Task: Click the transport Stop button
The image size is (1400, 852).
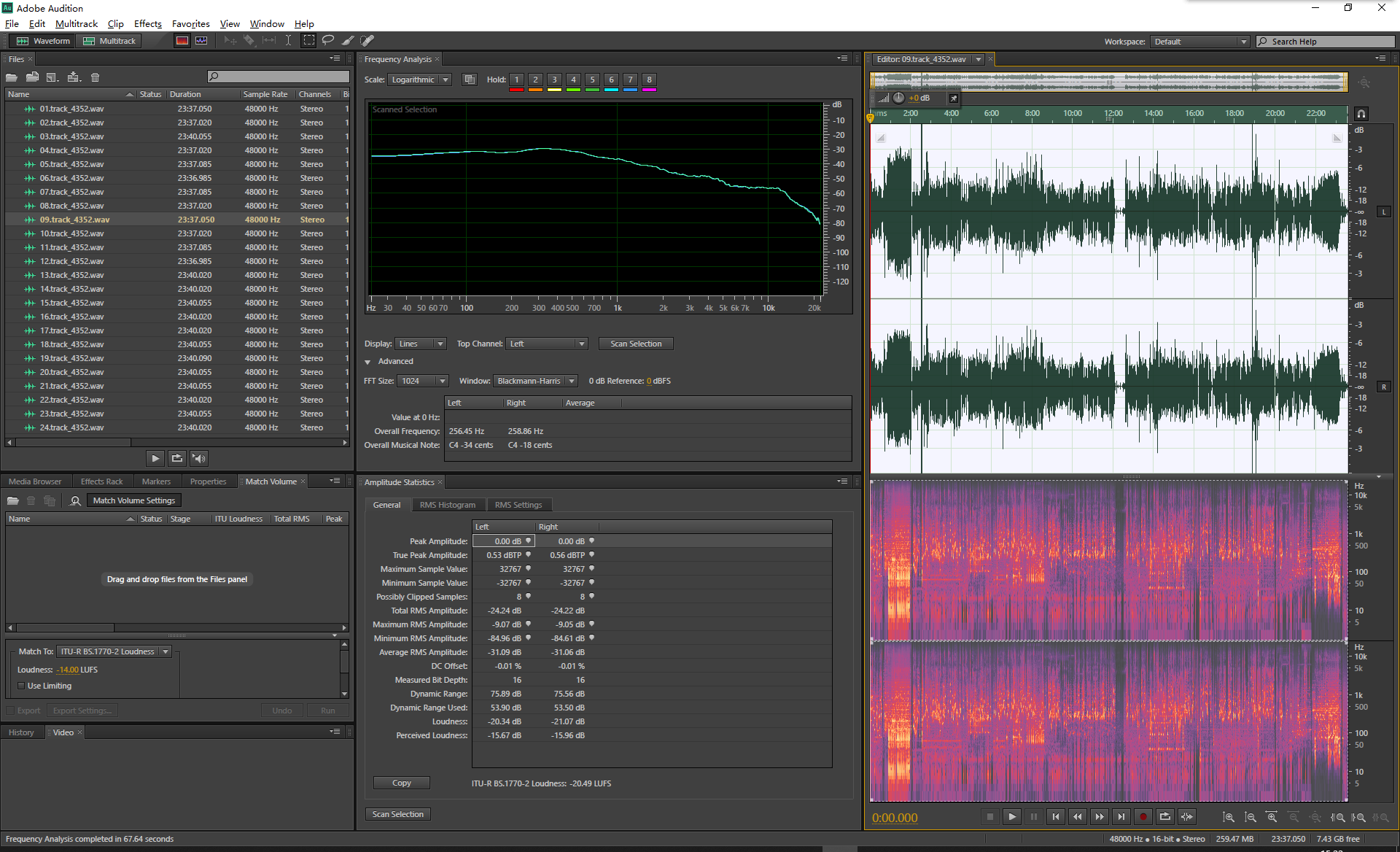Action: click(x=989, y=817)
